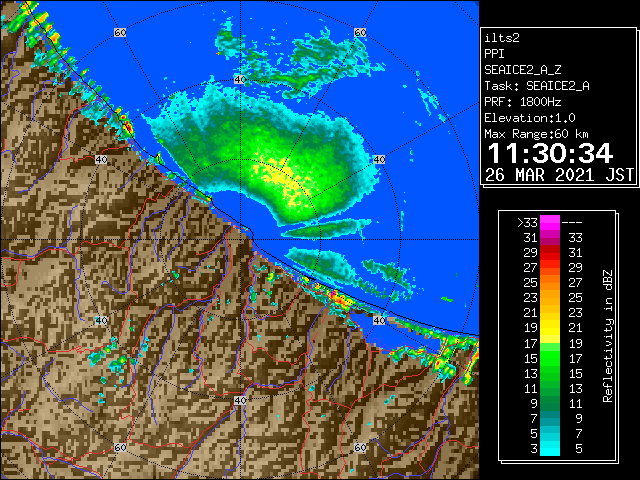Click the 11:30:34 timestamp

550,154
